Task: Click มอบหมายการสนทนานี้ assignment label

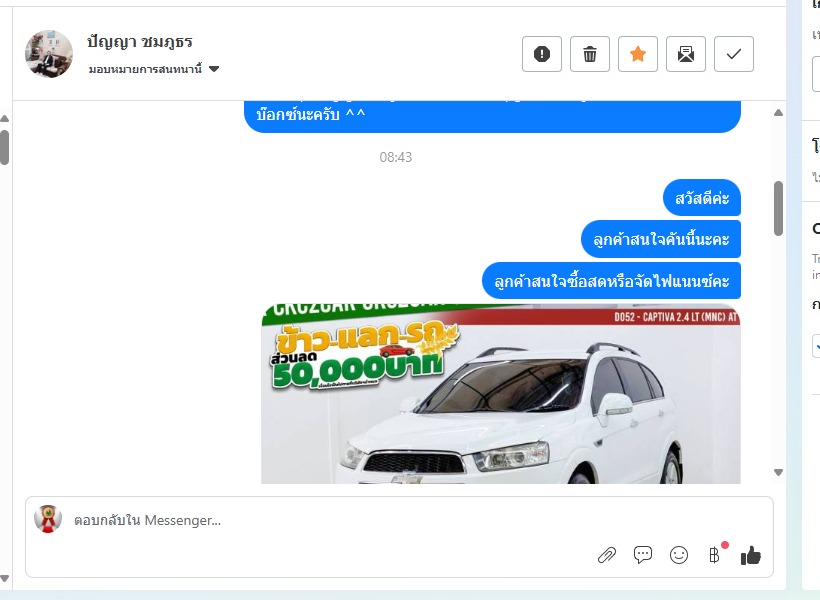Action: click(145, 69)
